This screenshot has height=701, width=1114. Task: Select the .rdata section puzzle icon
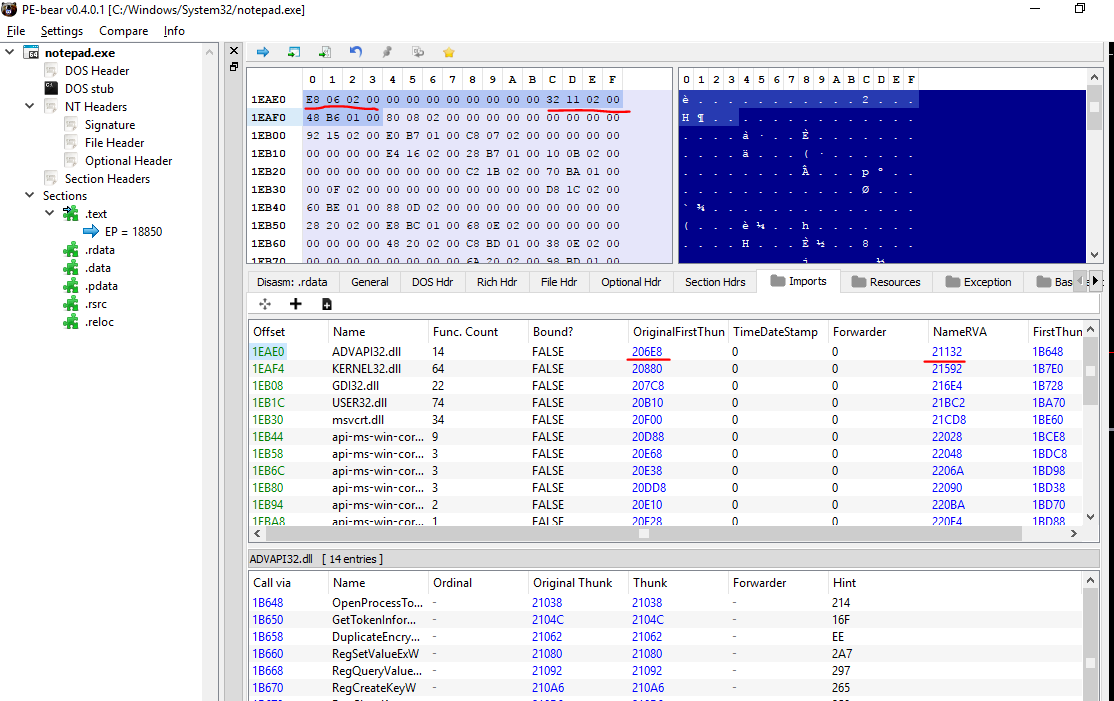[70, 250]
